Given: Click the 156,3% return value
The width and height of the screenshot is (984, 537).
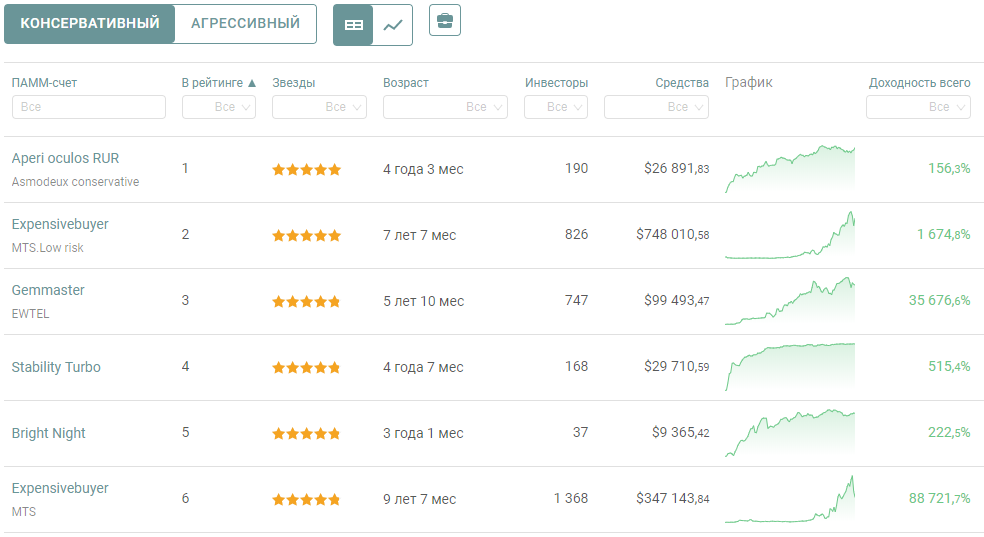Looking at the screenshot, I should point(949,168).
